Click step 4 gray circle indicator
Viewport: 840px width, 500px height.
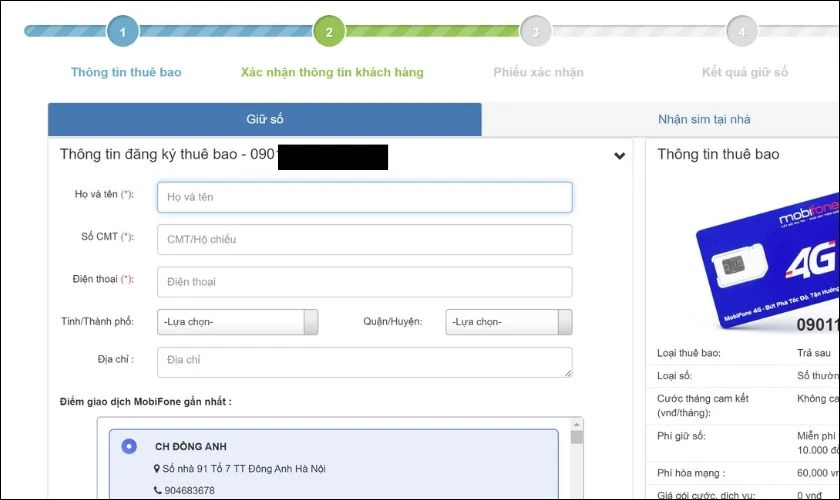741,31
